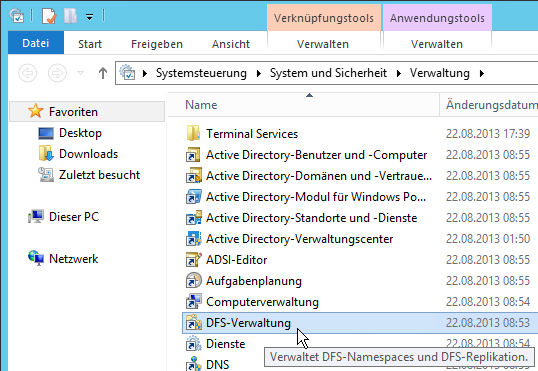Click the DNS shortcut icon
Screen dimensions: 538x371
point(194,364)
